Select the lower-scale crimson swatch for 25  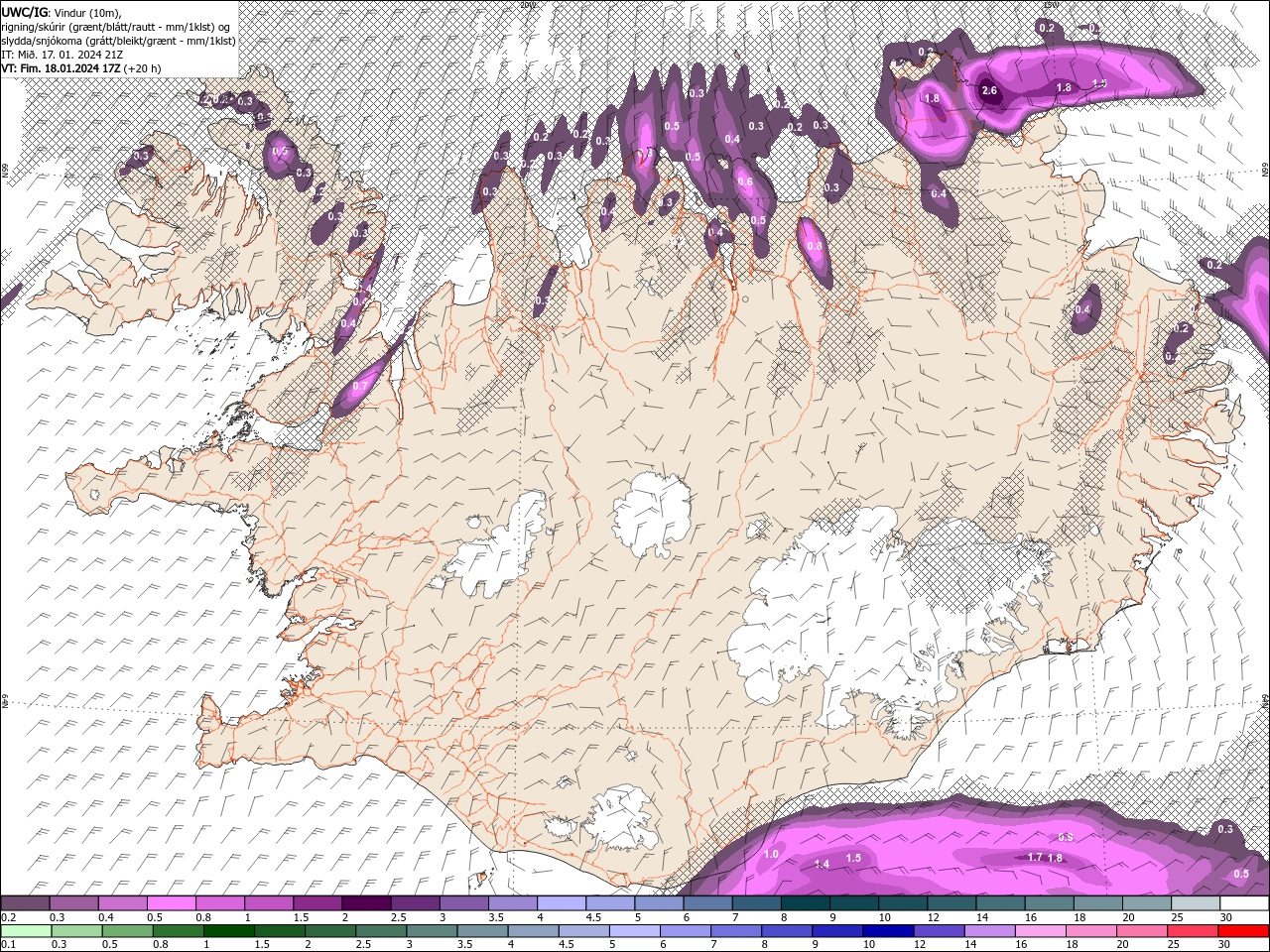pos(1194,930)
